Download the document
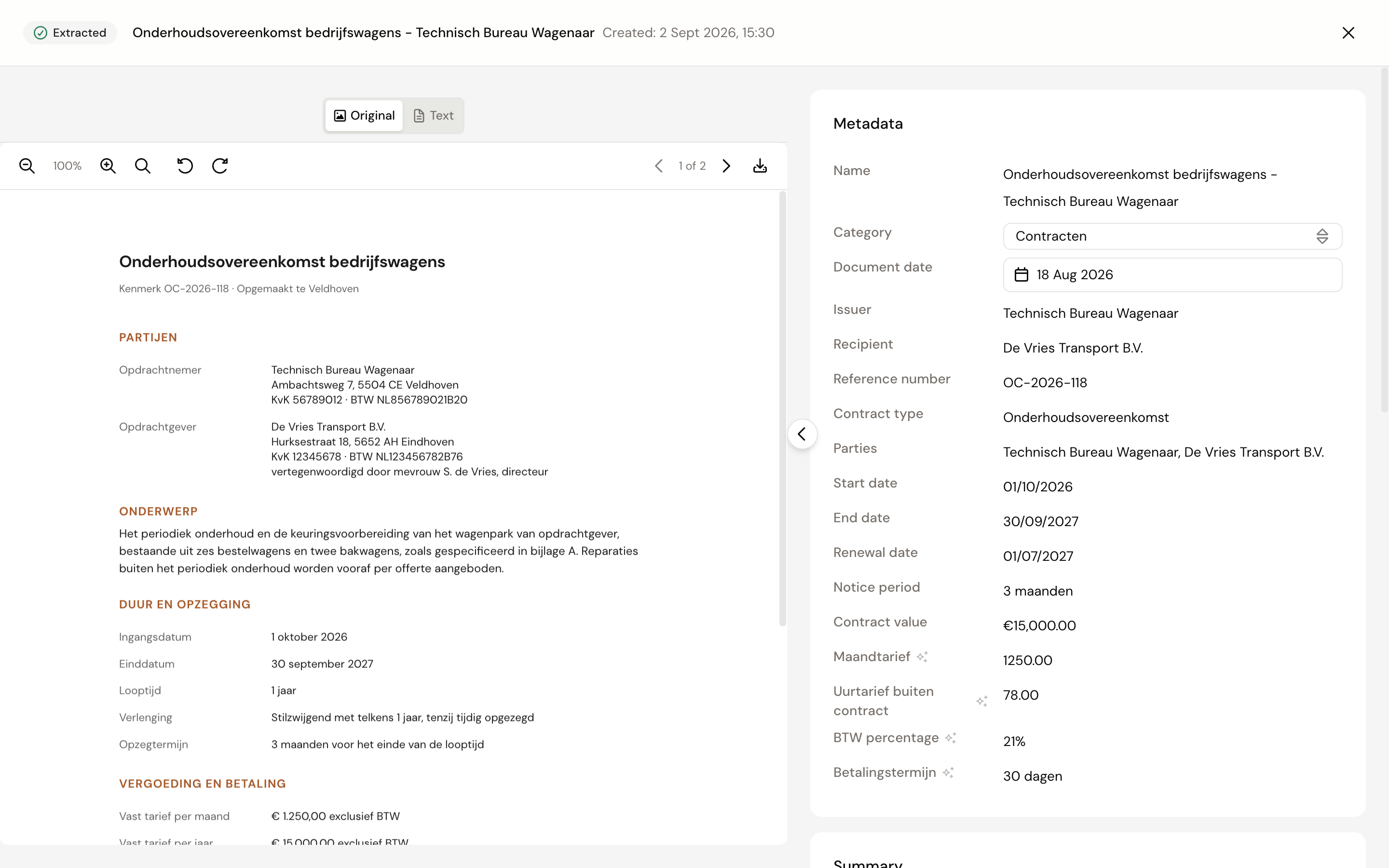 [x=760, y=166]
